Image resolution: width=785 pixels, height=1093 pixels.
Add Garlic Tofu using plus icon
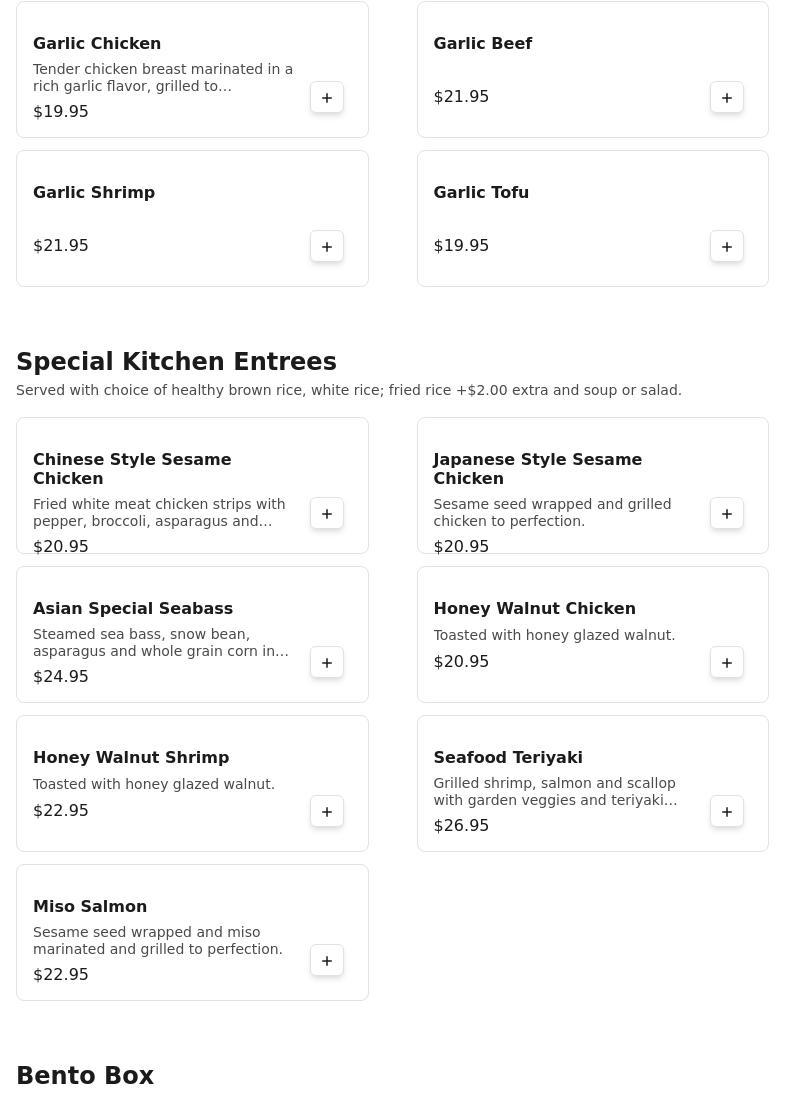(726, 247)
